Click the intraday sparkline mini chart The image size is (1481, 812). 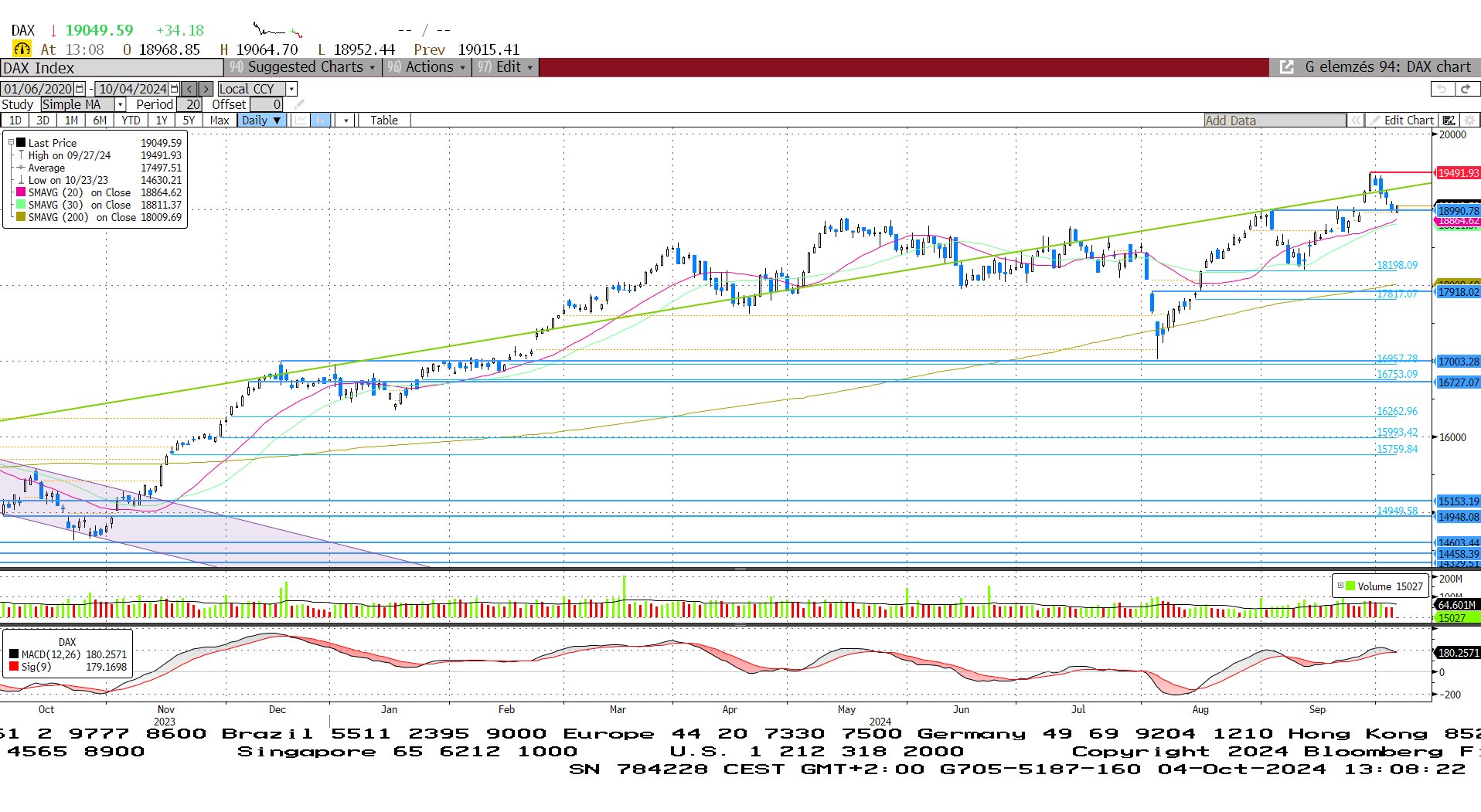pos(278,31)
